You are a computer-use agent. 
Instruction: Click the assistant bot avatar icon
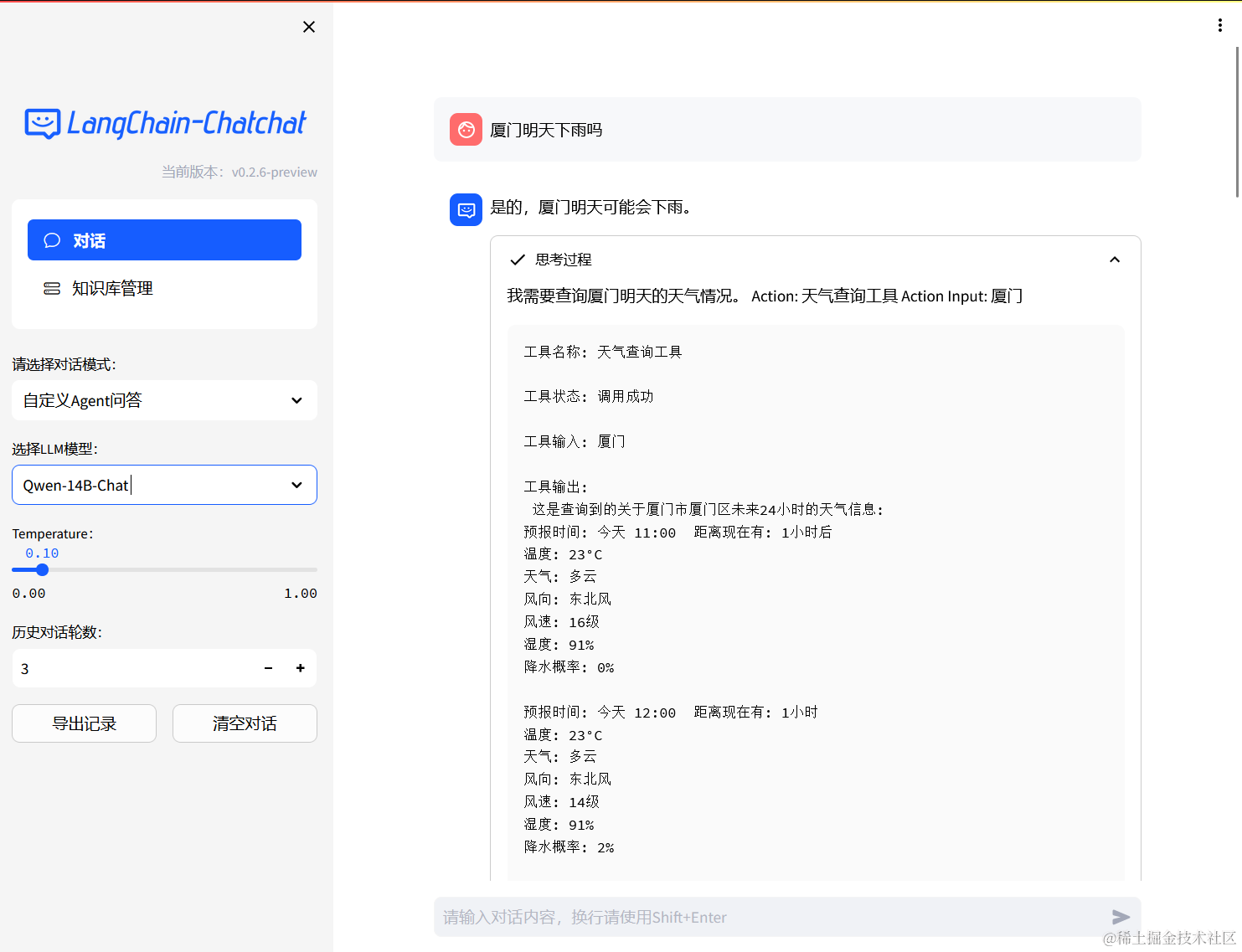click(x=466, y=209)
